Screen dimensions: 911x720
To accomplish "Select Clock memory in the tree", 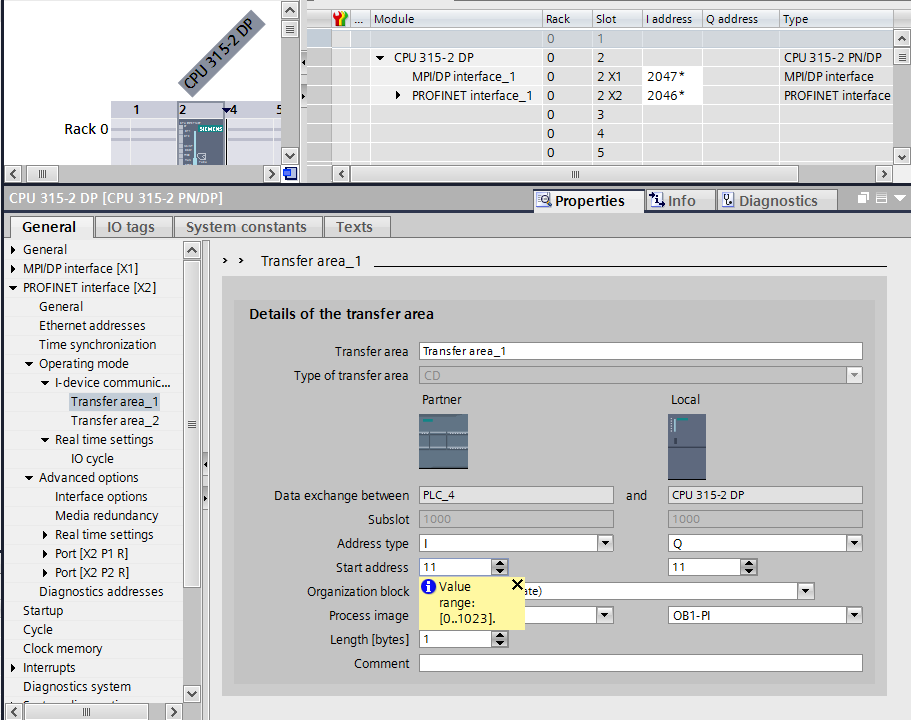I will pos(62,649).
